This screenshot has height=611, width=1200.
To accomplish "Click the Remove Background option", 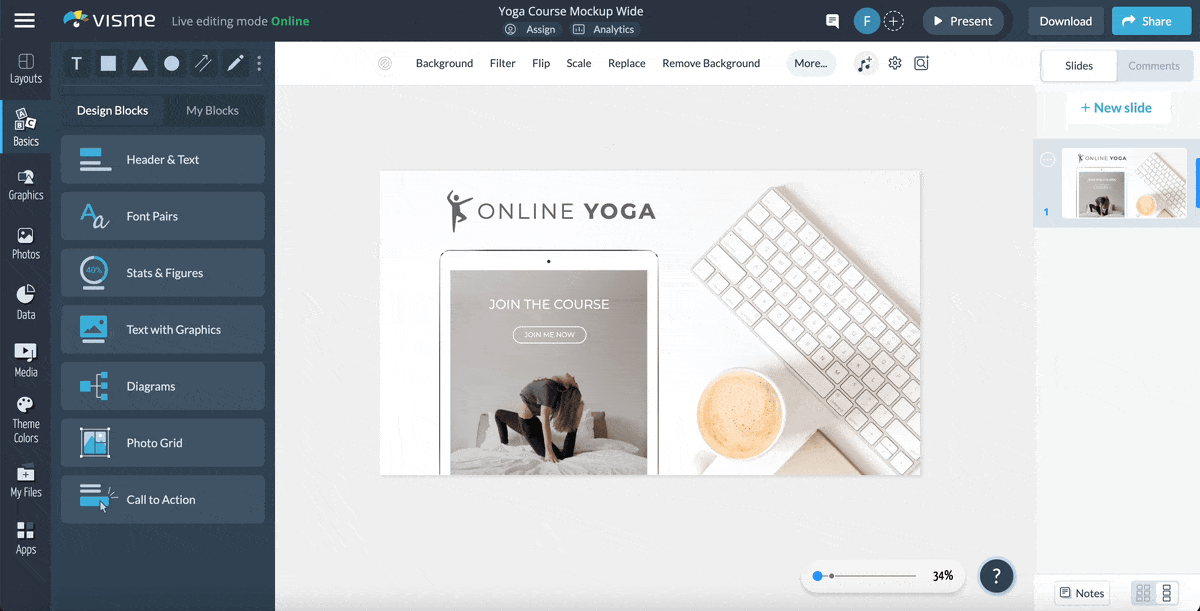I will [710, 63].
